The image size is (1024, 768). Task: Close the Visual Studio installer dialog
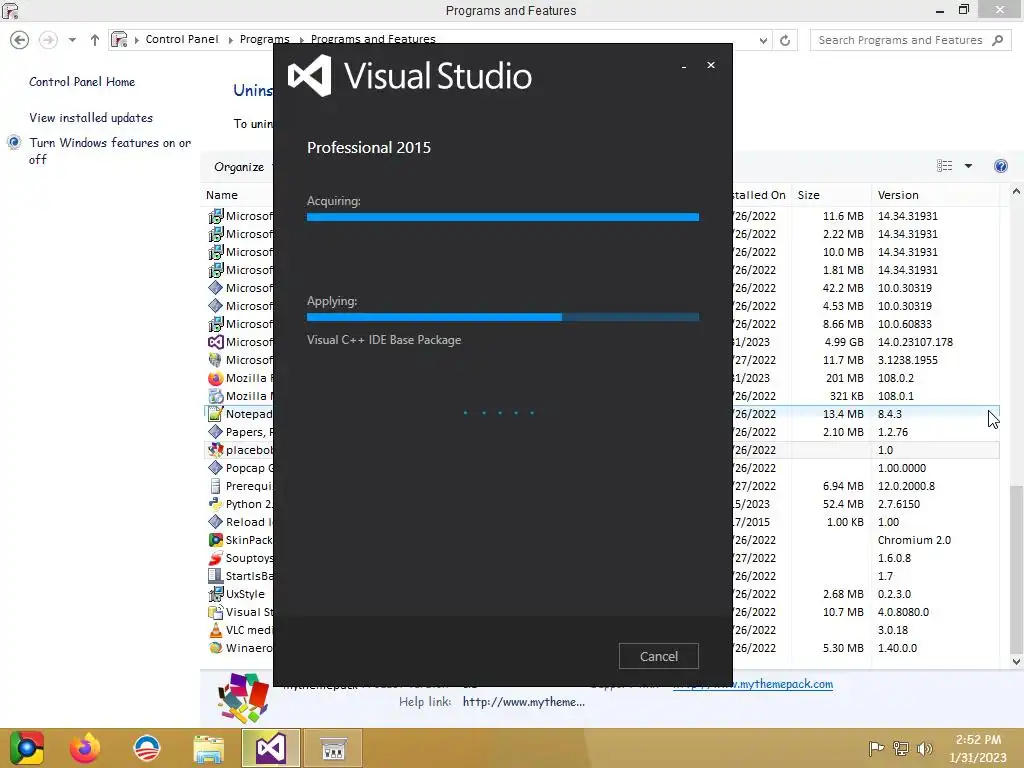pos(711,65)
